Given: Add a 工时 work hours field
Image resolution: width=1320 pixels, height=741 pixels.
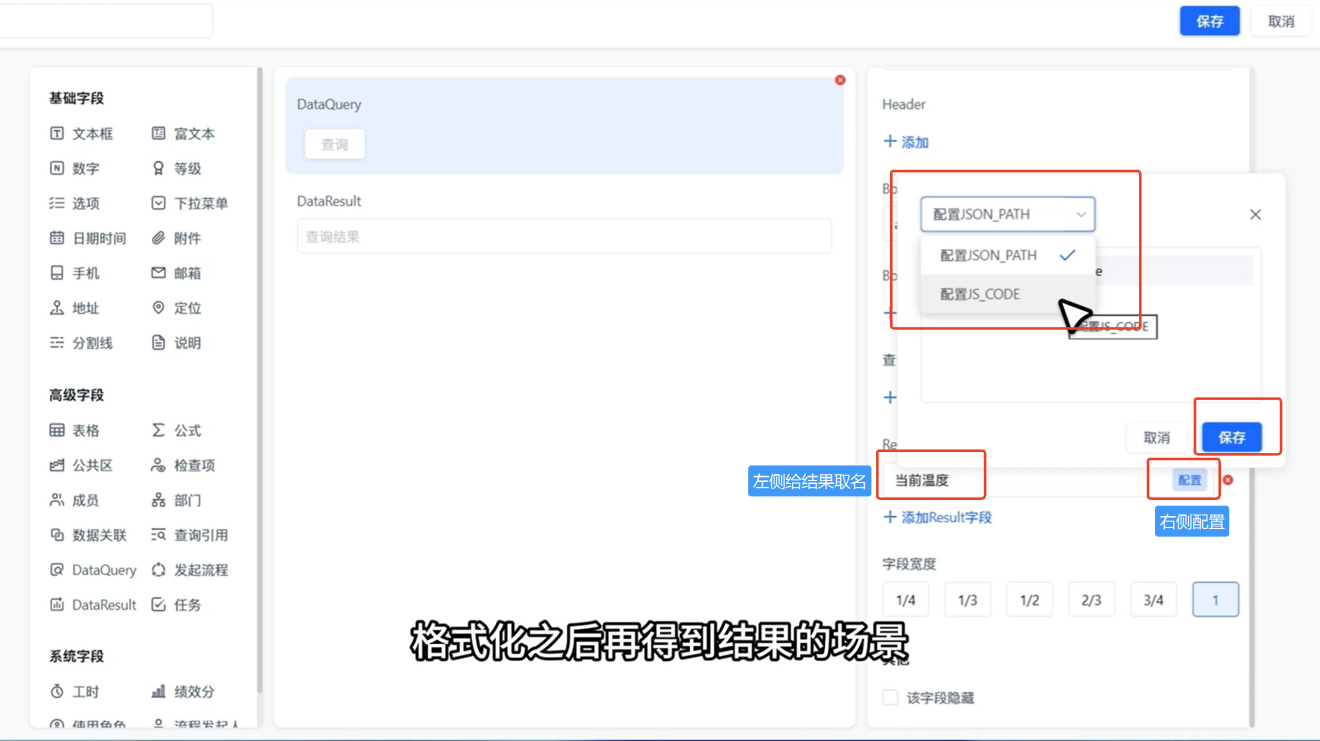Looking at the screenshot, I should click(x=74, y=692).
